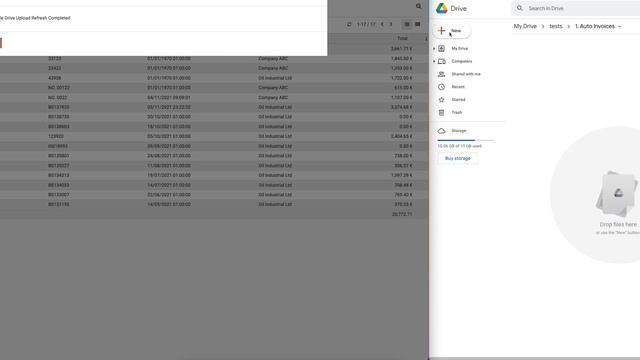Go to tests breadcrumb folder
This screenshot has width=640, height=360.
(556, 26)
